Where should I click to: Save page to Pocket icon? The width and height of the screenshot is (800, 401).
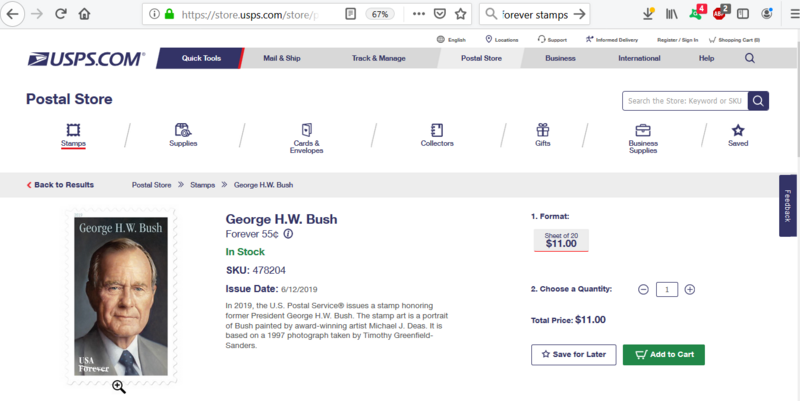(x=440, y=14)
